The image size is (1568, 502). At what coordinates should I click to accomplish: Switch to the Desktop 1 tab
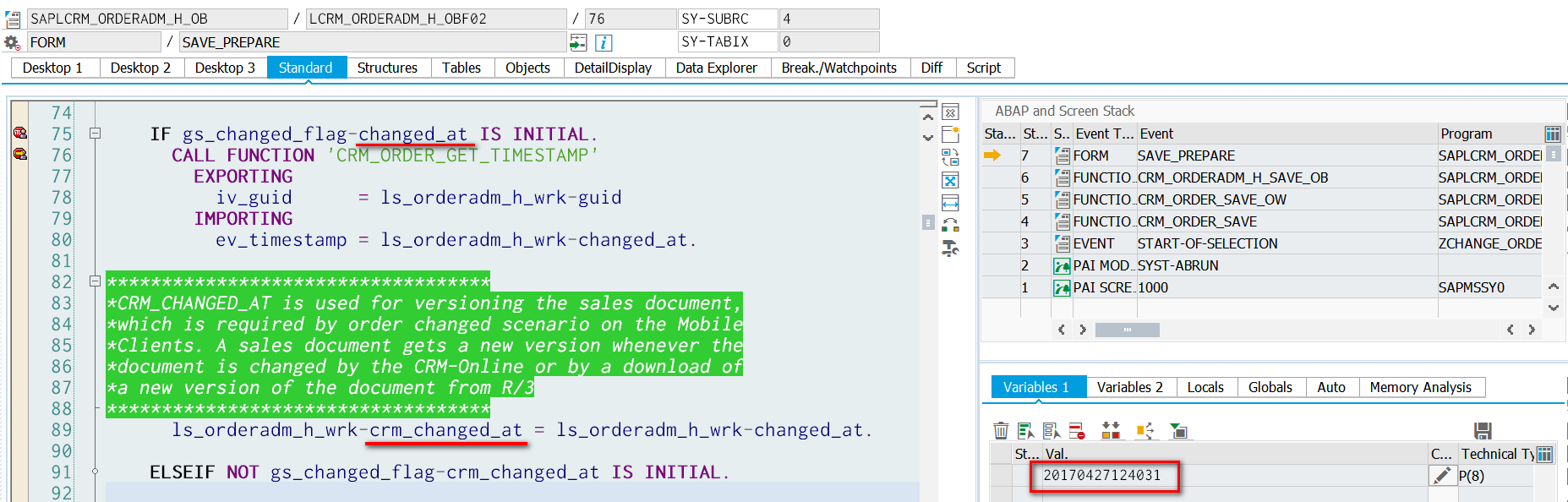52,68
